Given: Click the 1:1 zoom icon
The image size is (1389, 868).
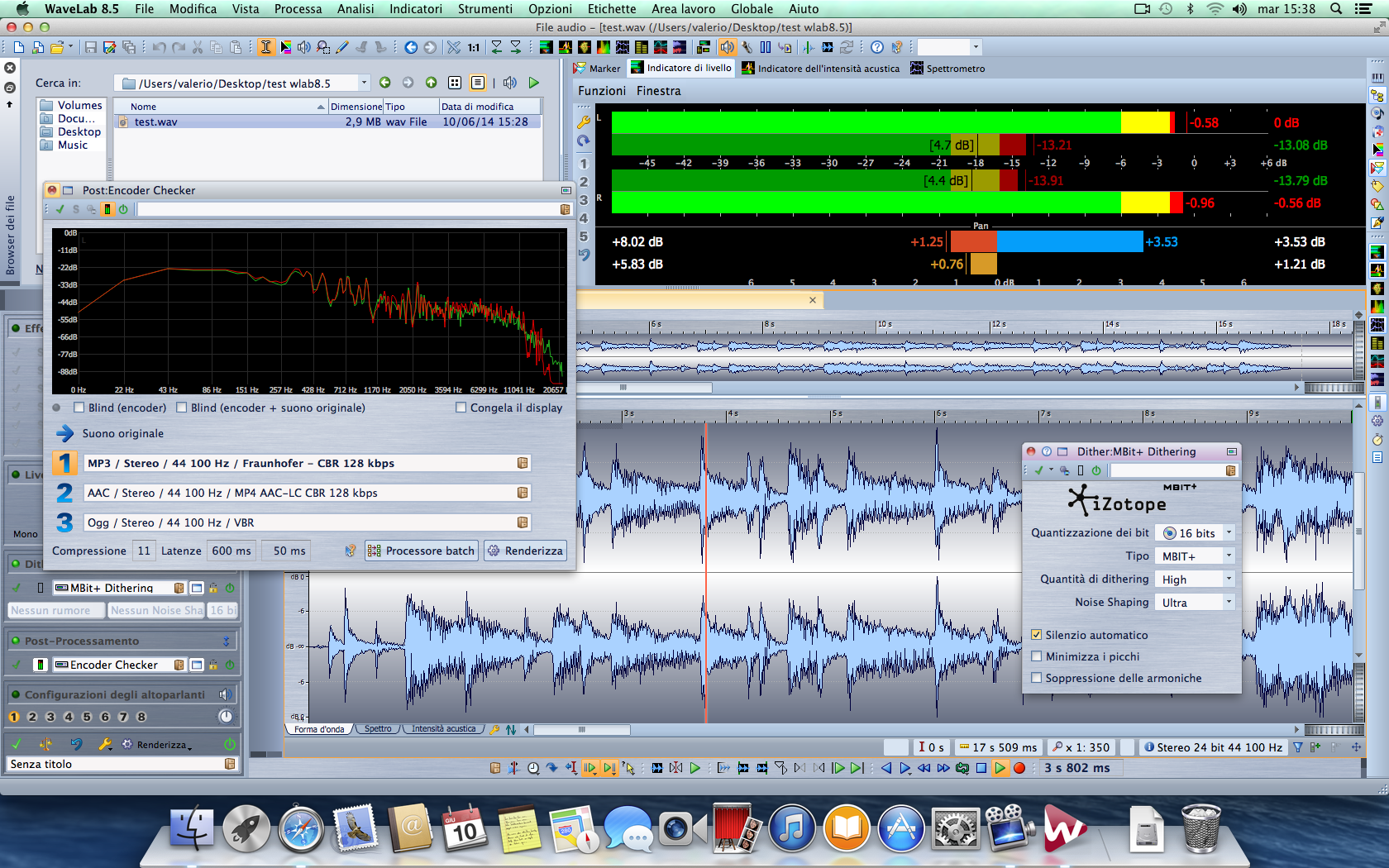Looking at the screenshot, I should click(x=474, y=47).
